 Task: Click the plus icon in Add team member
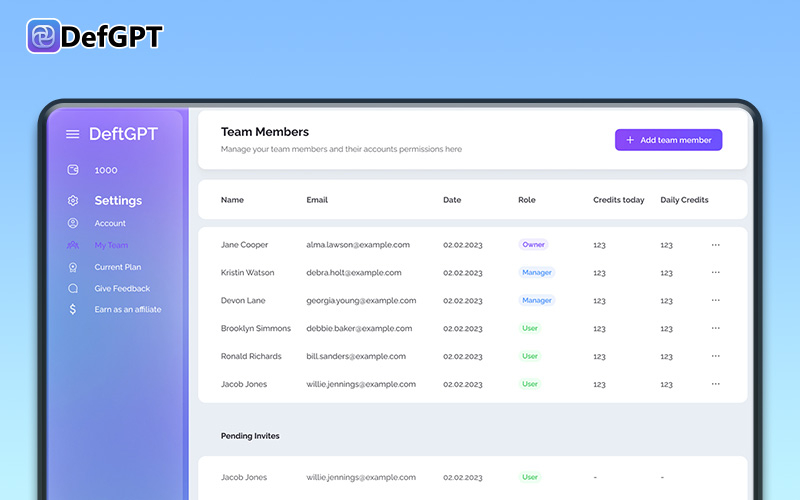coord(630,140)
